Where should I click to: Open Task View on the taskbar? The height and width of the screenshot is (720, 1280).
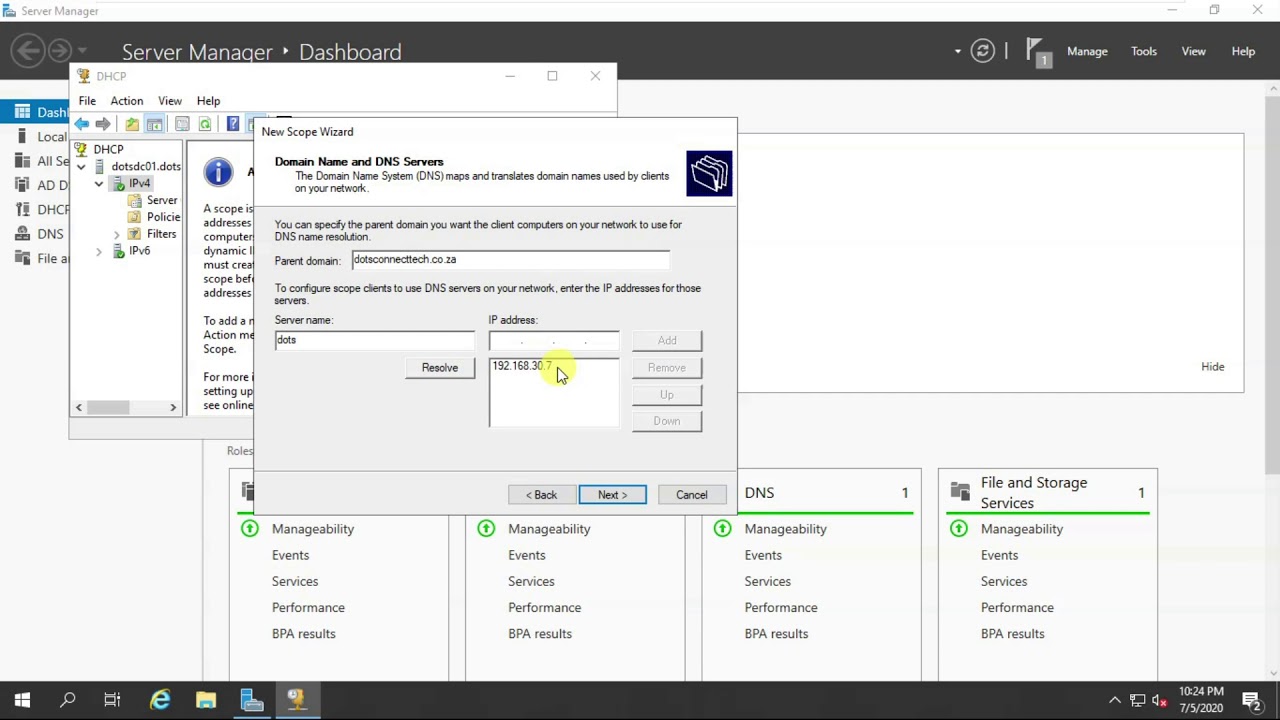coord(112,700)
